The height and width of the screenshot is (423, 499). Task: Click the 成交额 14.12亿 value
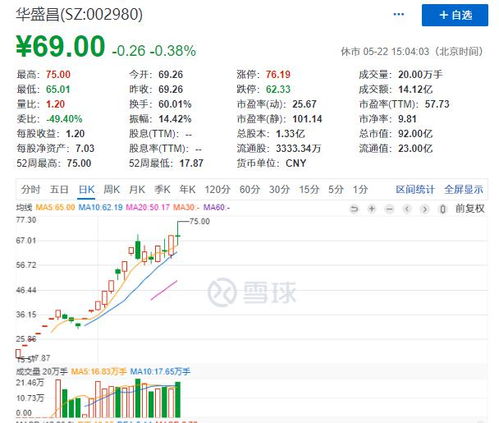click(415, 89)
